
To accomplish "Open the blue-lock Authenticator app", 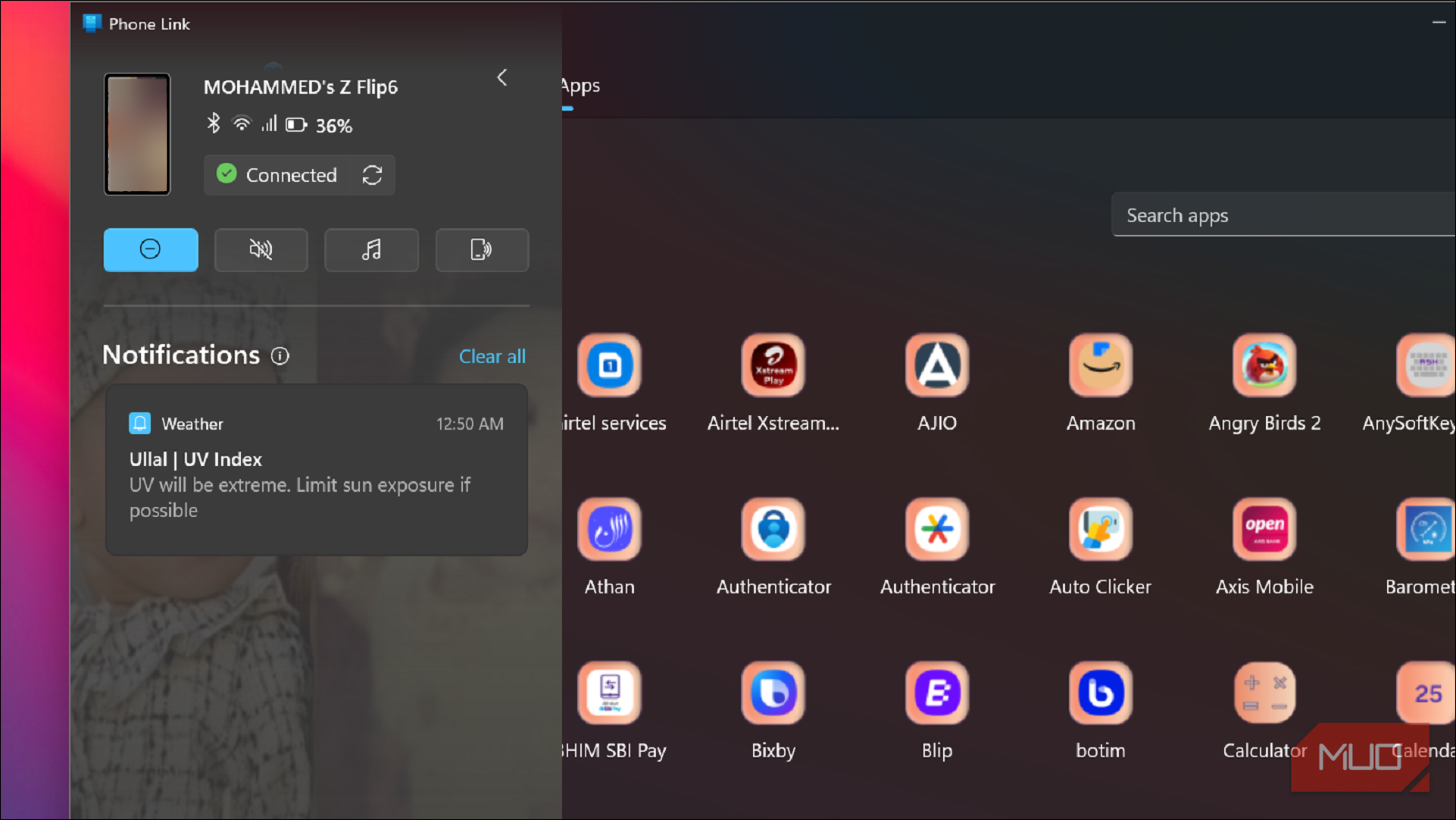I will [x=773, y=546].
